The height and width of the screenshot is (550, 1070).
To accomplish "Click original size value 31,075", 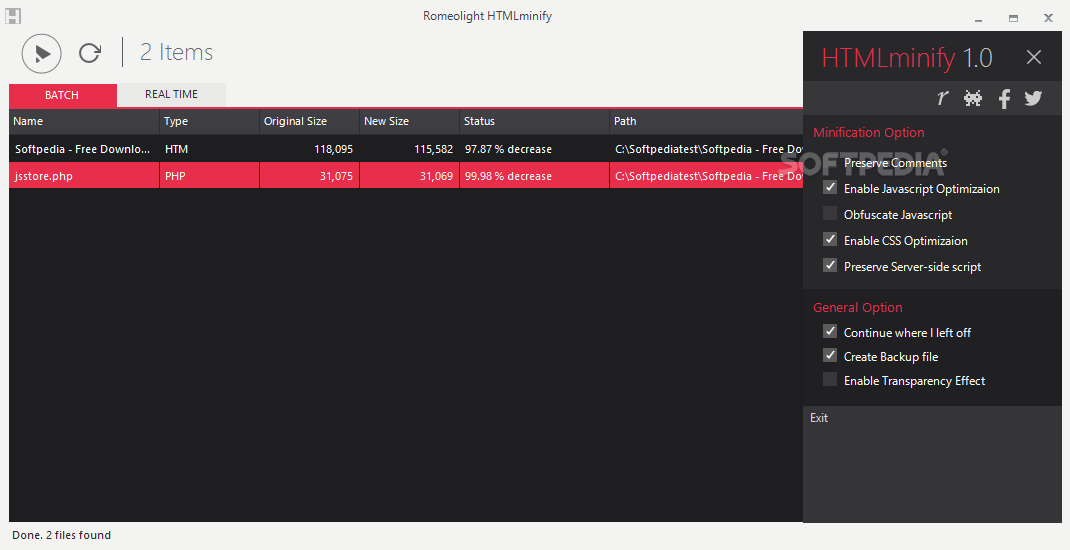I will point(336,176).
